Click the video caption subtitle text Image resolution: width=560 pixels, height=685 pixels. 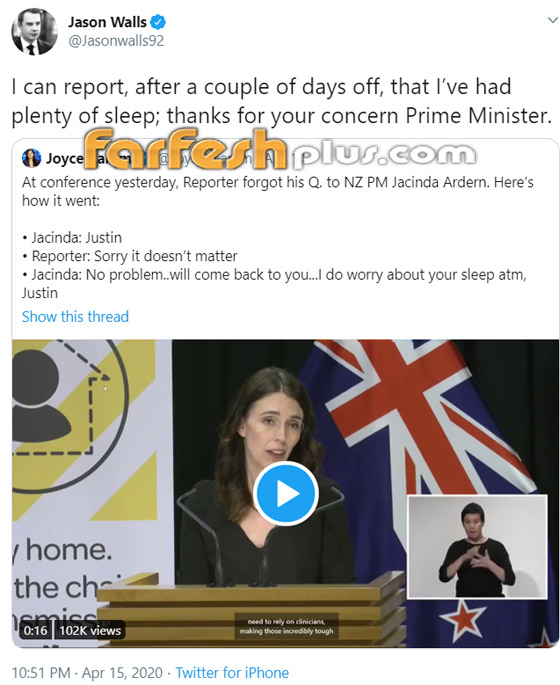click(286, 626)
